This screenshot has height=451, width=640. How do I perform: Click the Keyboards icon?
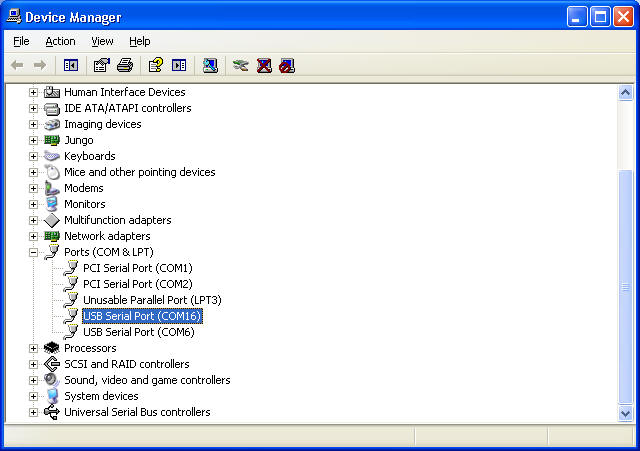coord(52,156)
